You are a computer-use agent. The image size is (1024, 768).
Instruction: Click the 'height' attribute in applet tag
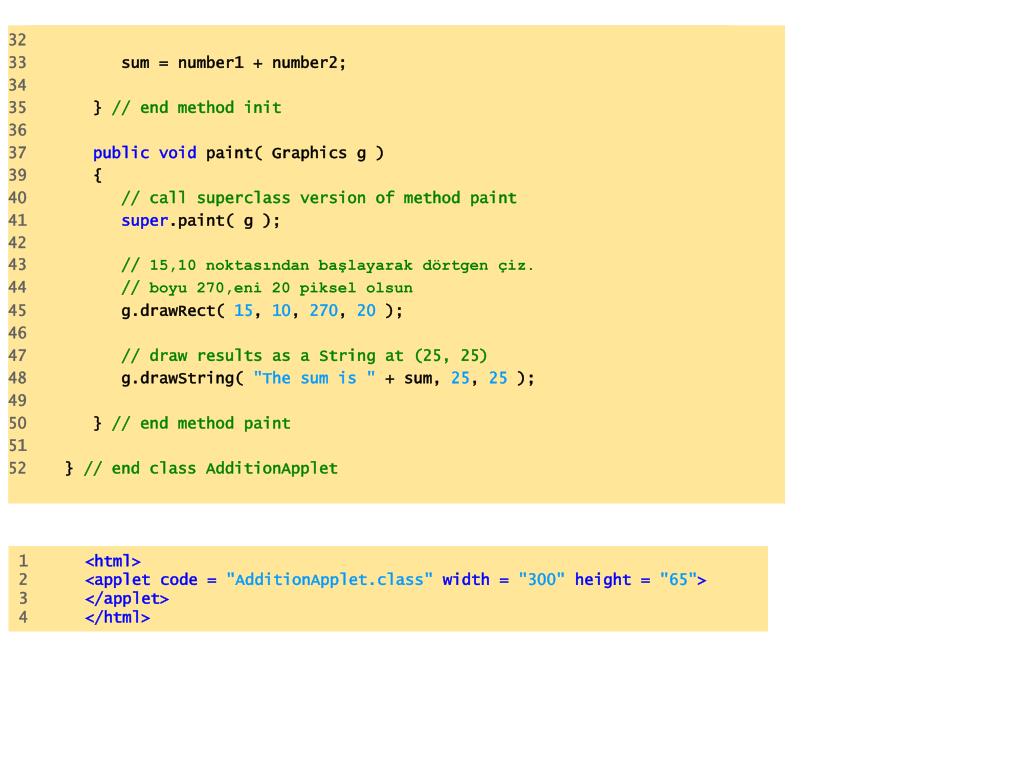click(x=603, y=580)
